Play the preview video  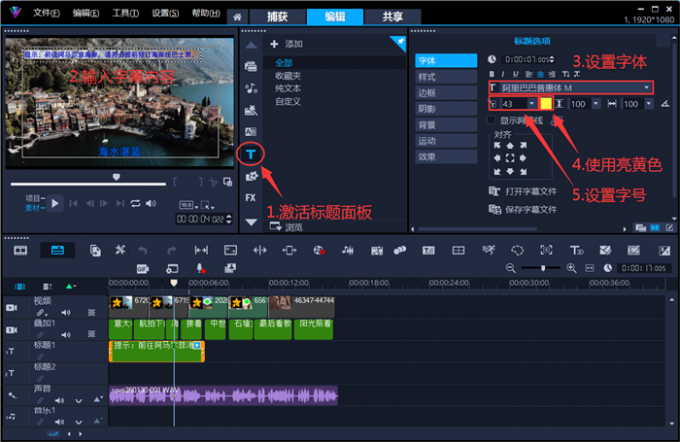tap(55, 203)
